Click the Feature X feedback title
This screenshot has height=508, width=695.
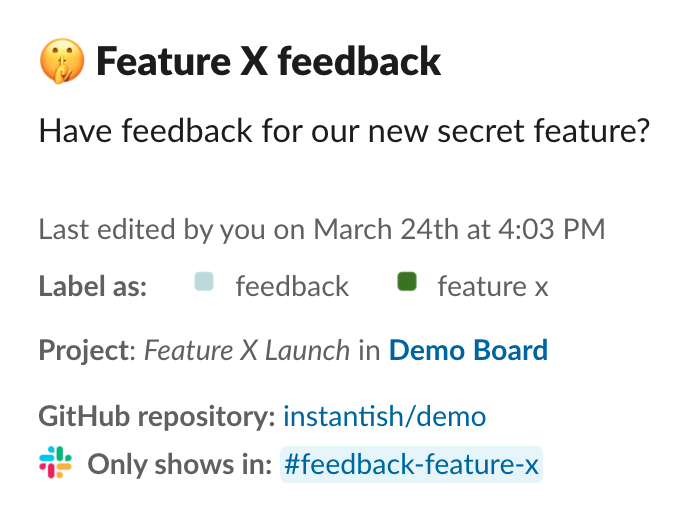[269, 62]
